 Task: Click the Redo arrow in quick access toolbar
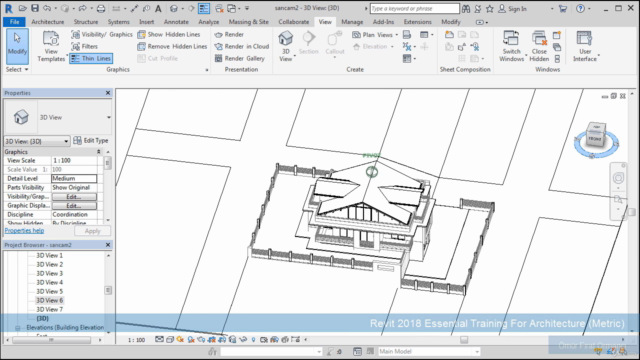pos(82,8)
